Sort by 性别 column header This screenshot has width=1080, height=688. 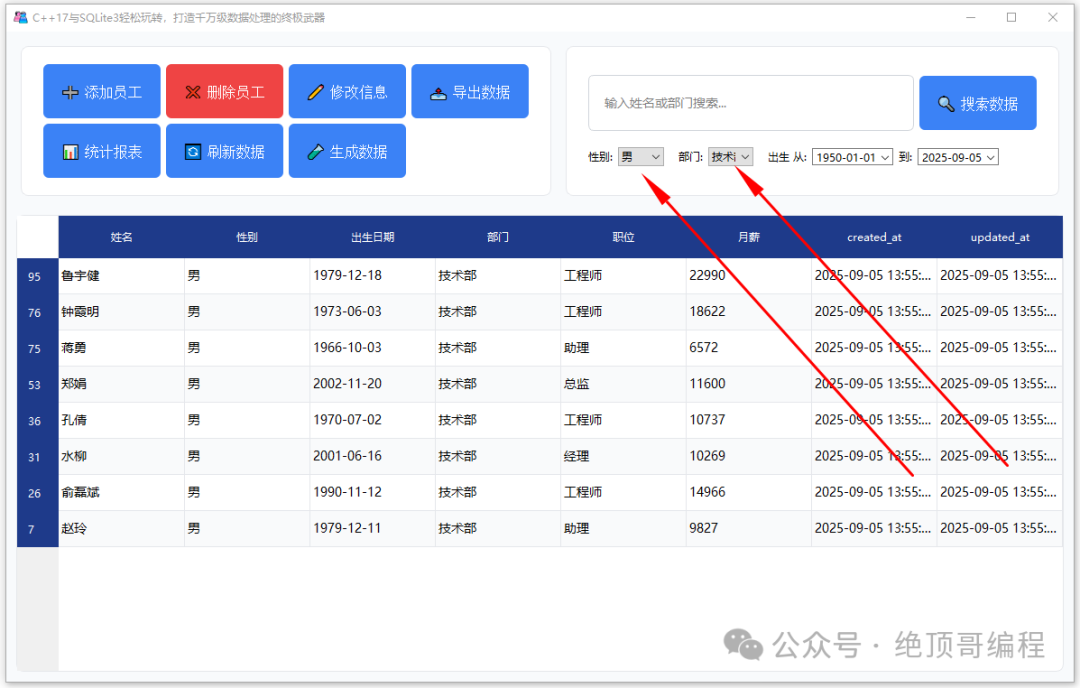click(247, 238)
